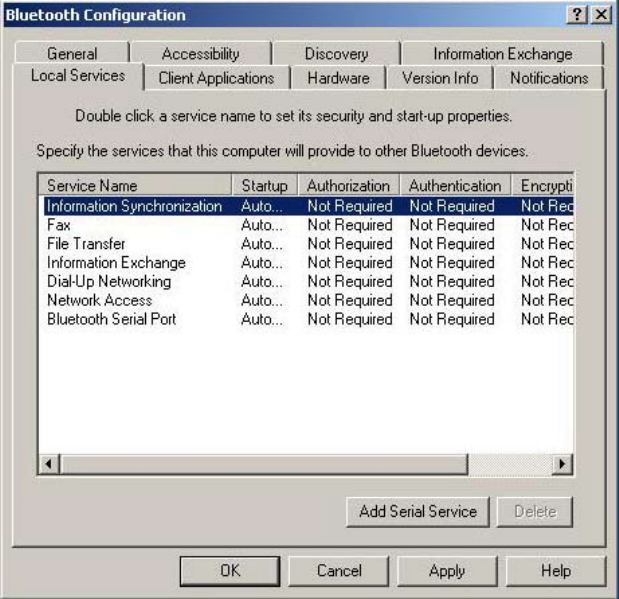Click Authorization value for File Transfer
The image size is (619, 599).
coord(350,244)
